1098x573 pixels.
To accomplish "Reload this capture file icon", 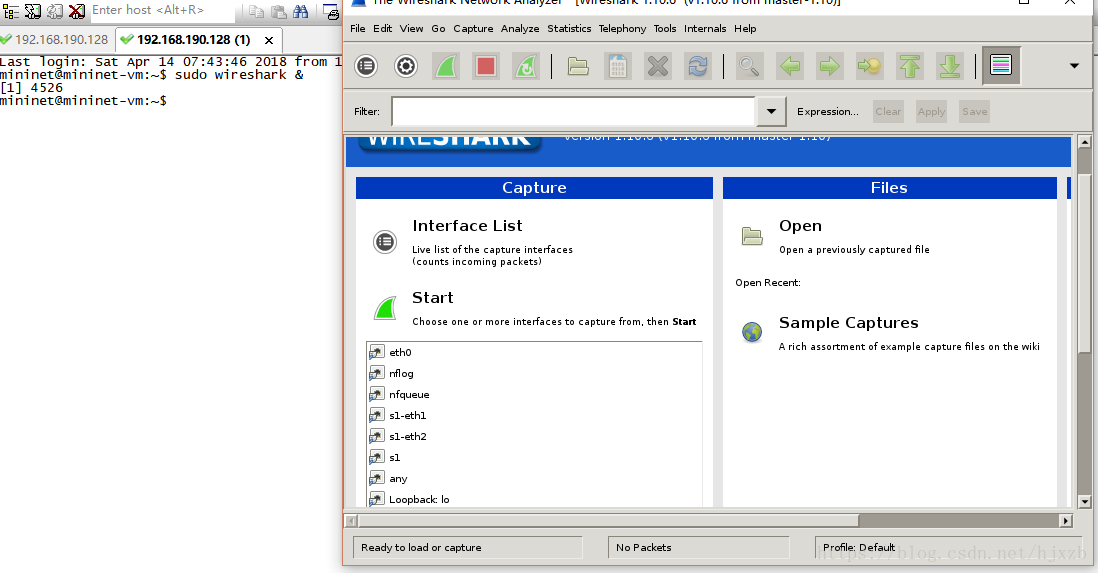I will pyautogui.click(x=697, y=67).
